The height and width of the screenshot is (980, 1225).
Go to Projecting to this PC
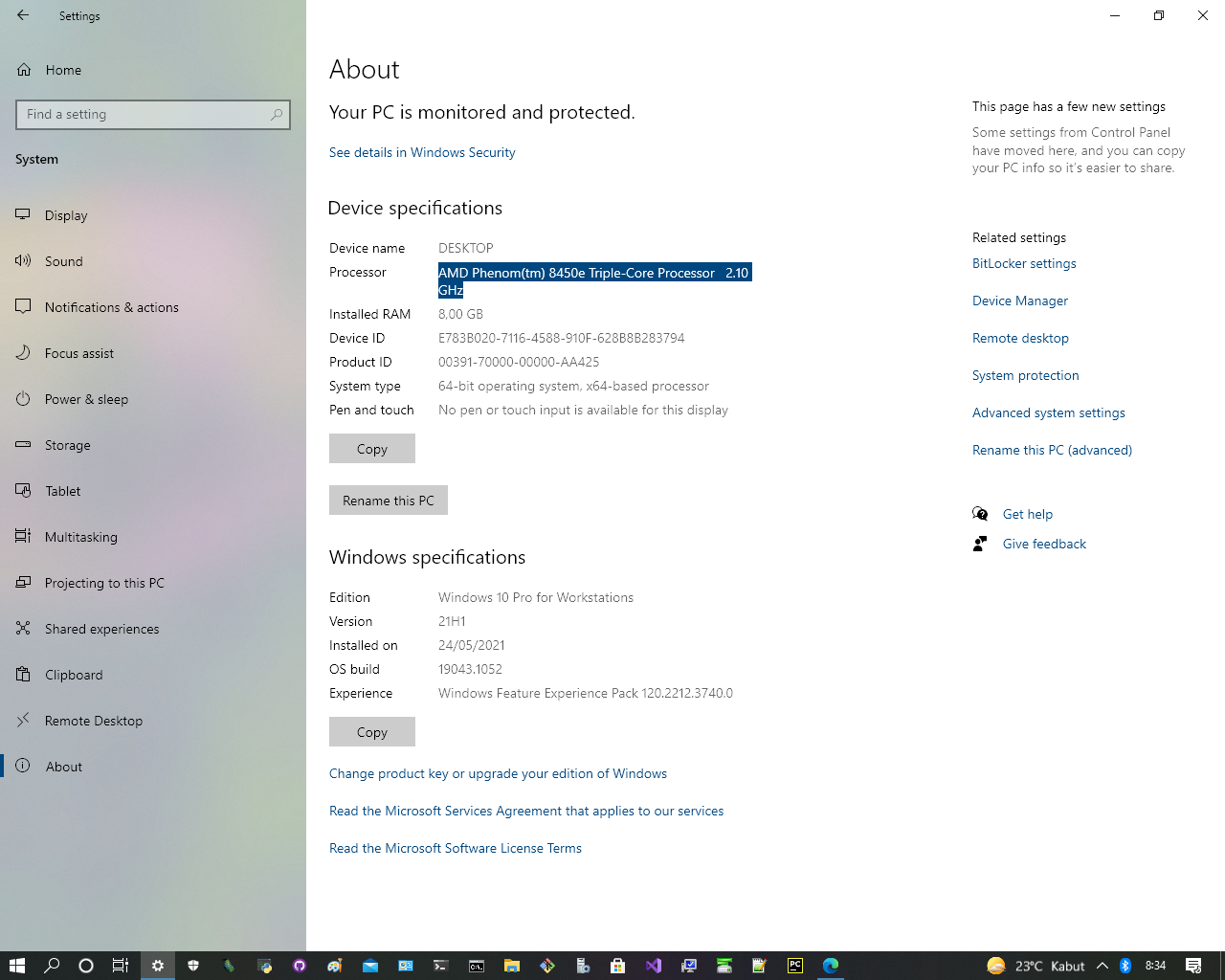[x=153, y=583]
